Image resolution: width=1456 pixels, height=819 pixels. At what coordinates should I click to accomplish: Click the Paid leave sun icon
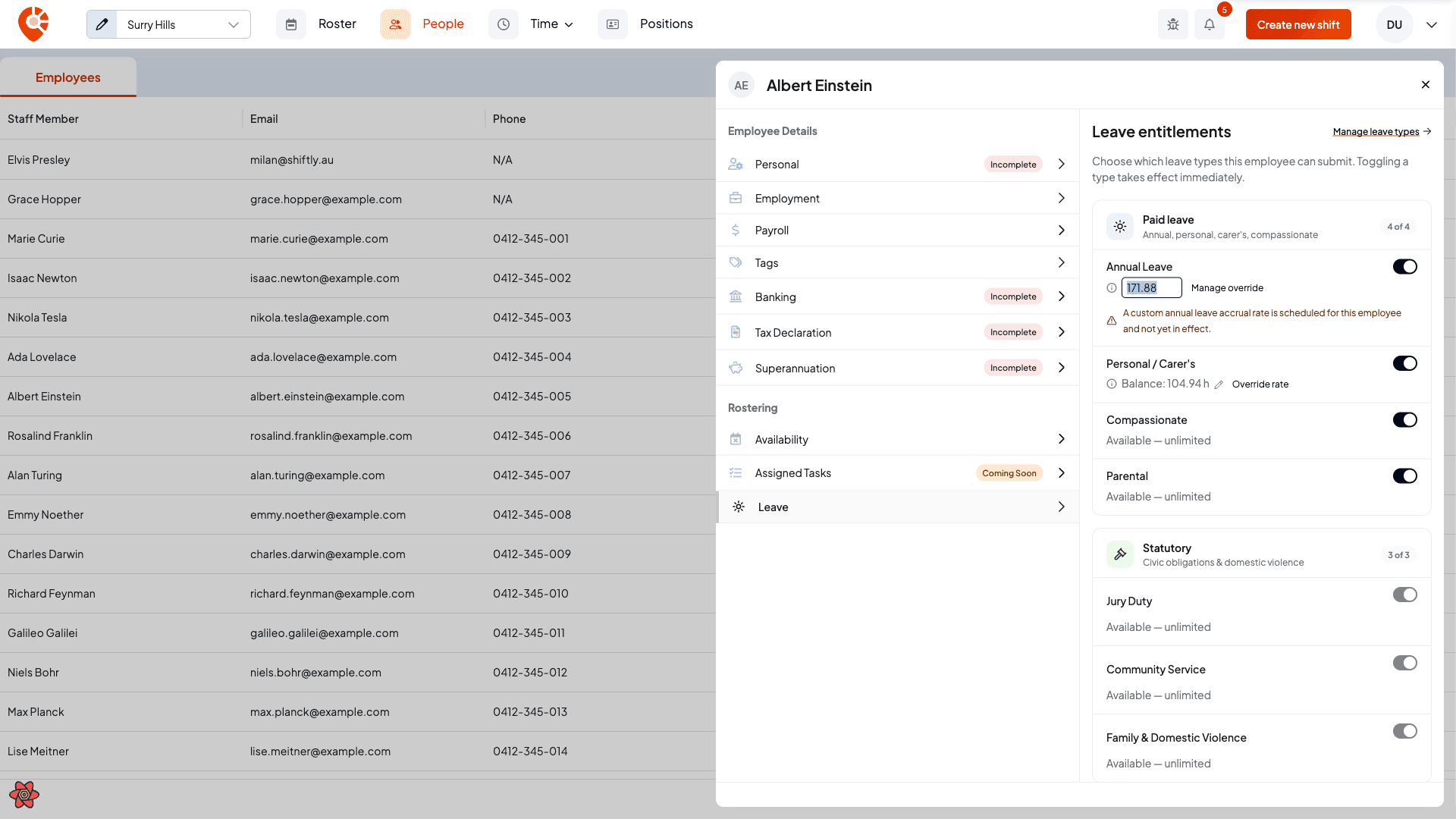1120,227
